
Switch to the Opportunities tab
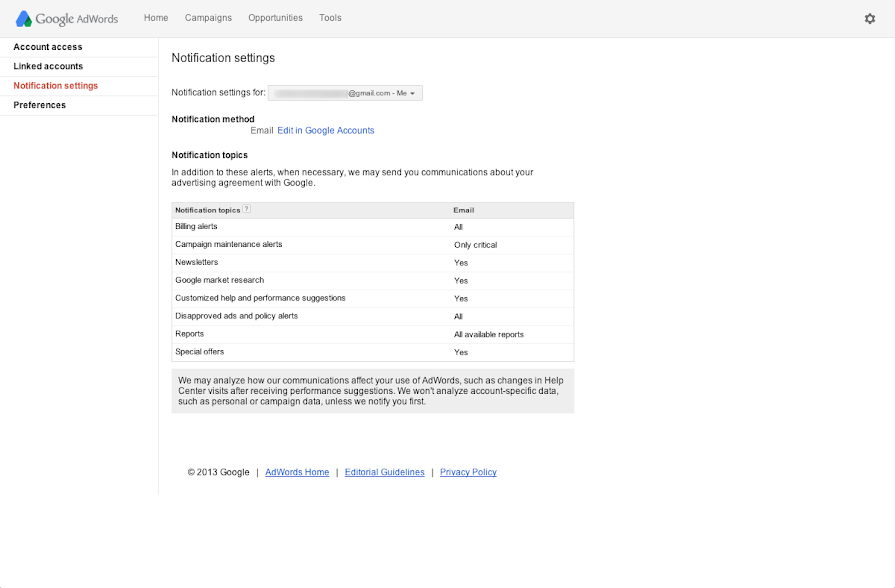coord(275,18)
